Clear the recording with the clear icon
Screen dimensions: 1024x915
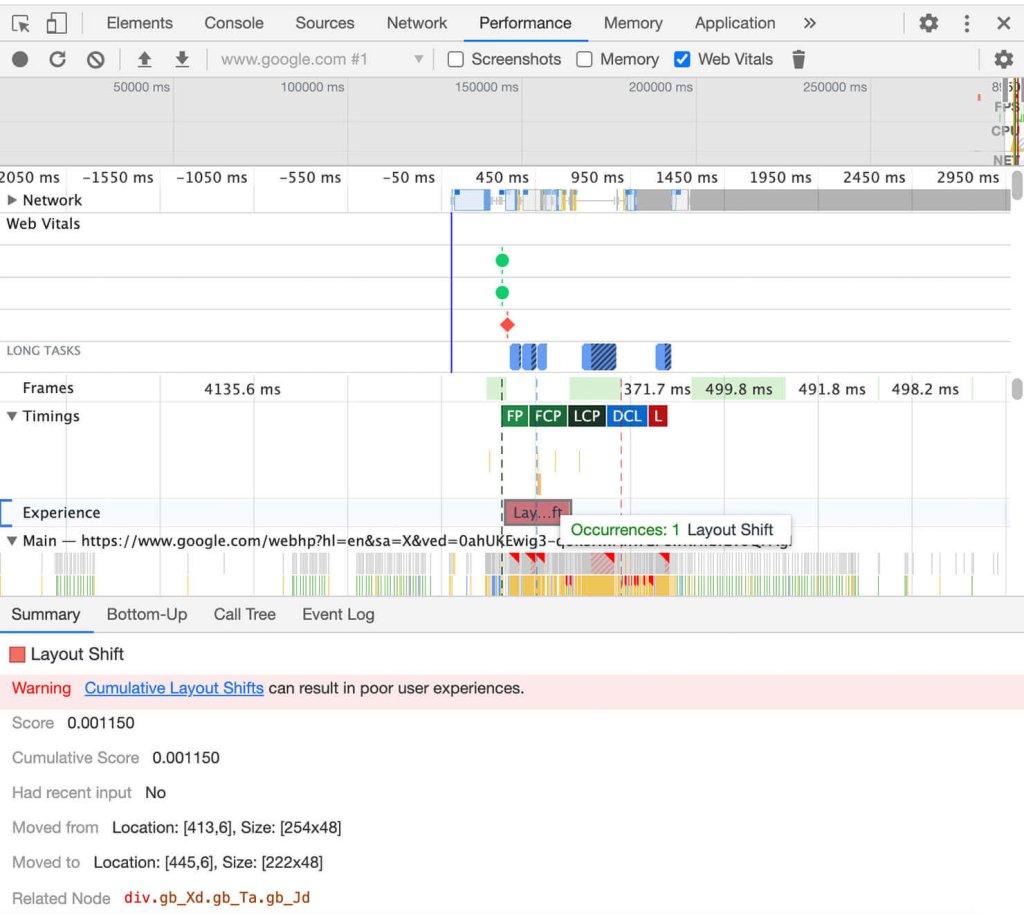click(x=95, y=59)
